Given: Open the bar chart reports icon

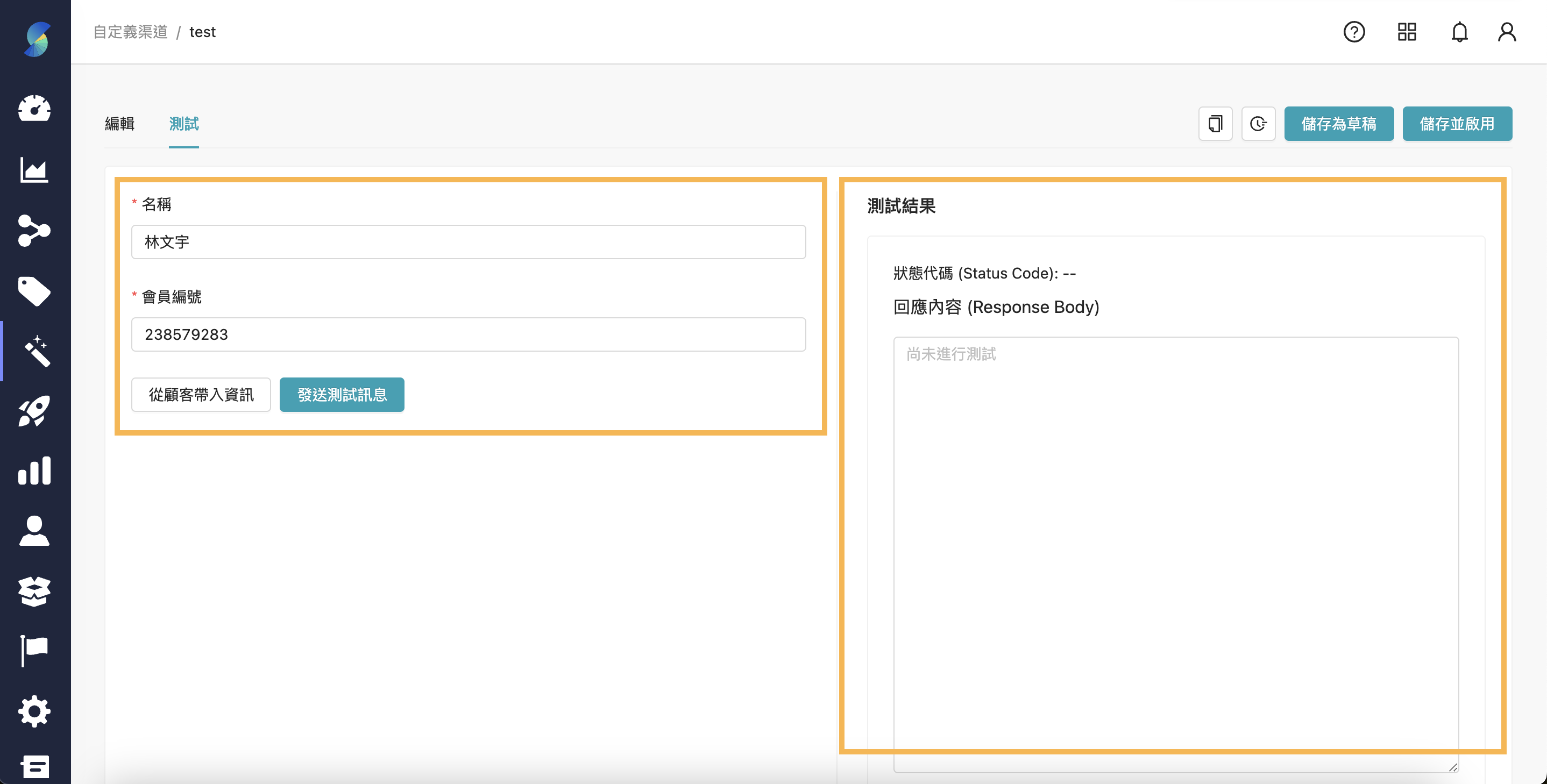Looking at the screenshot, I should (34, 471).
